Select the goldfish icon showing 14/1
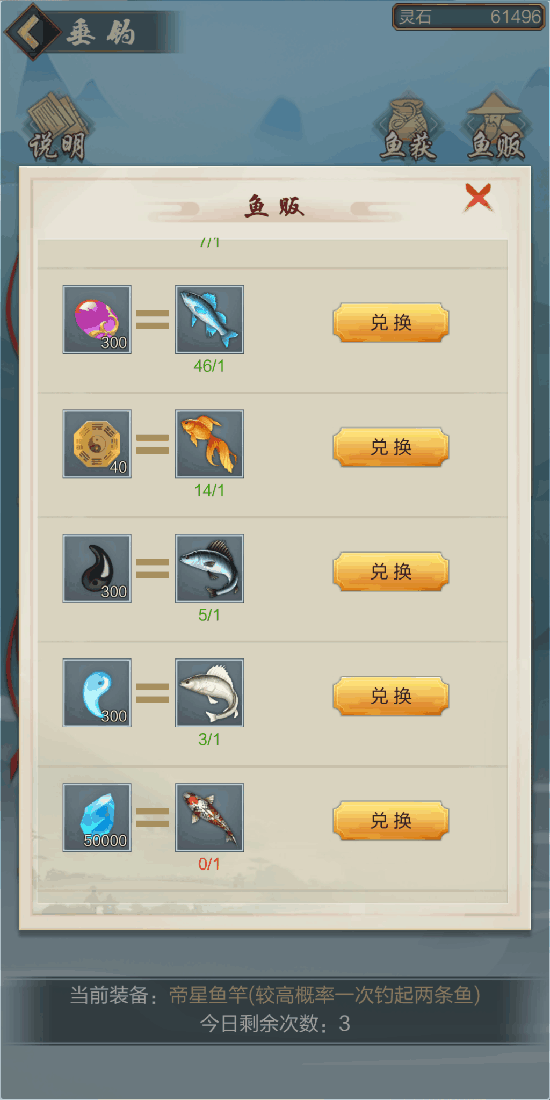Screen dimensions: 550x1100 click(x=209, y=444)
